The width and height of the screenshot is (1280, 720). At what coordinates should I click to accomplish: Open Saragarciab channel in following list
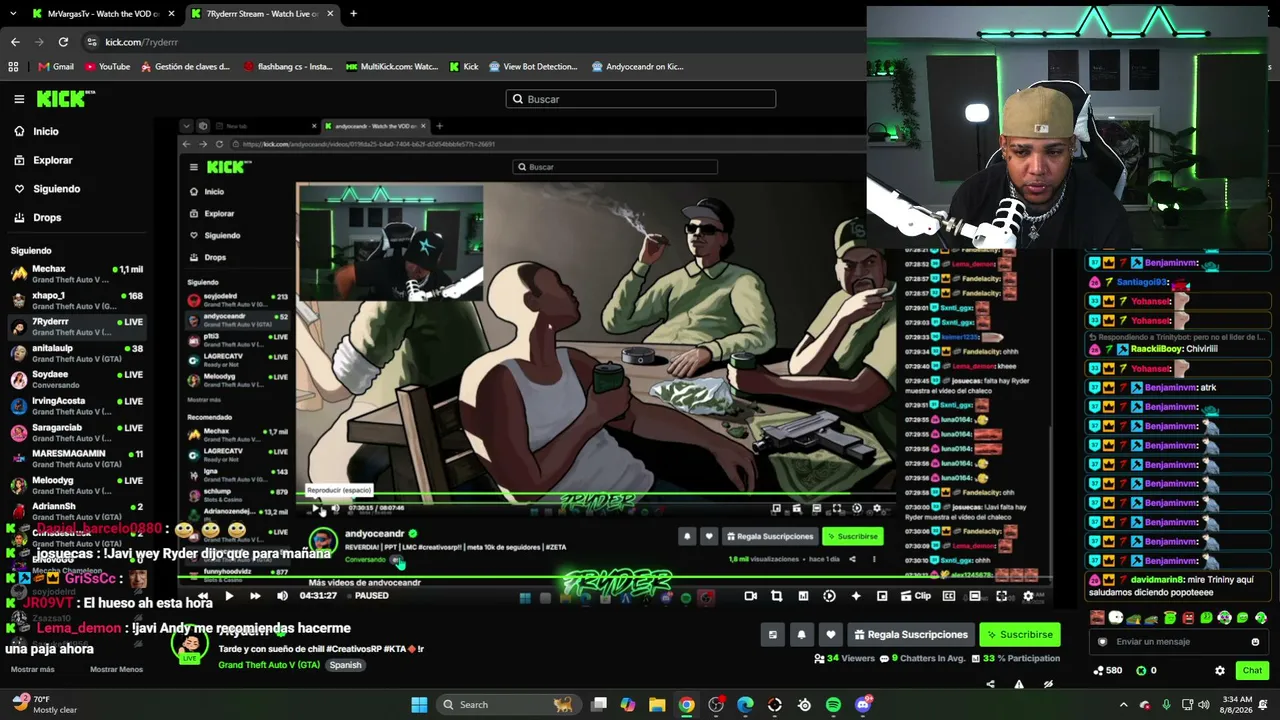pos(77,432)
